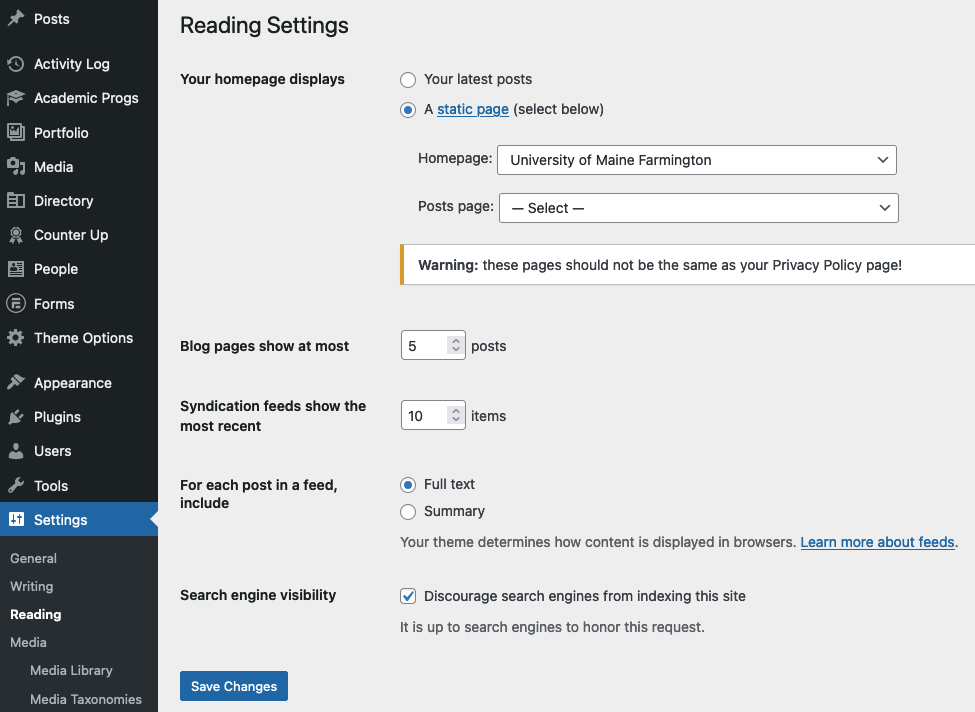Click the Appearance paintbrush icon
Image resolution: width=975 pixels, height=712 pixels.
[x=16, y=382]
